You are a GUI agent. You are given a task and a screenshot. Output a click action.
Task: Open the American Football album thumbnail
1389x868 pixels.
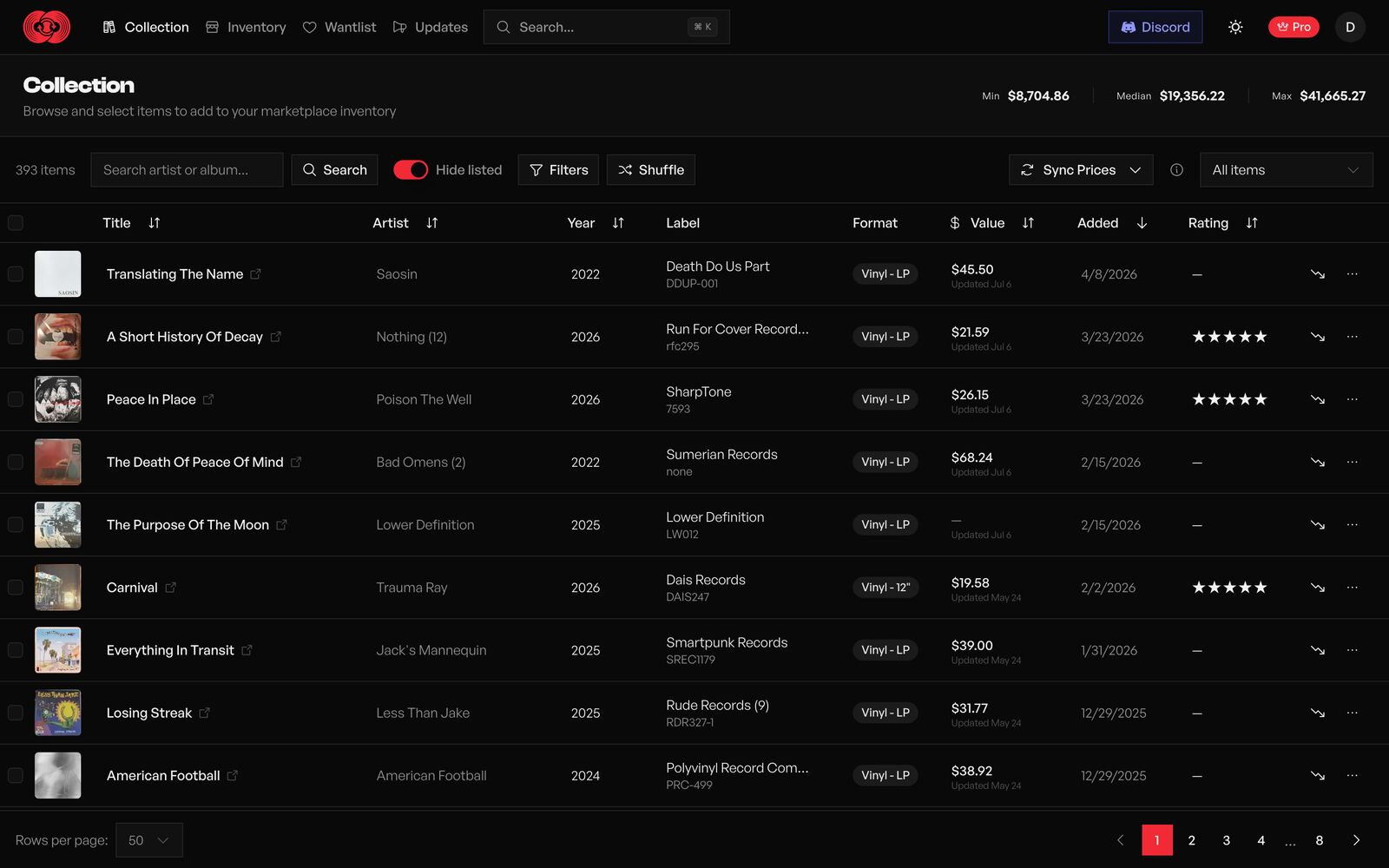coord(58,775)
